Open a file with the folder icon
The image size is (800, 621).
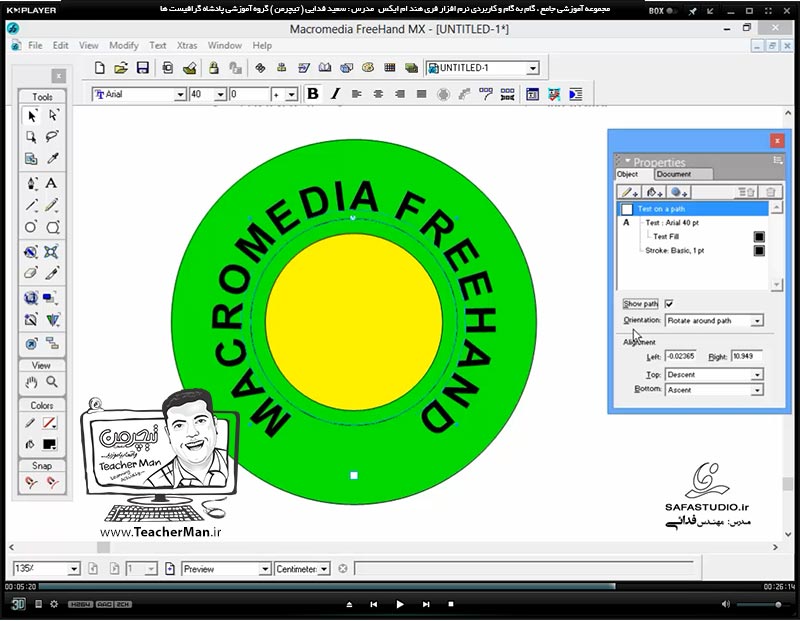[x=121, y=67]
